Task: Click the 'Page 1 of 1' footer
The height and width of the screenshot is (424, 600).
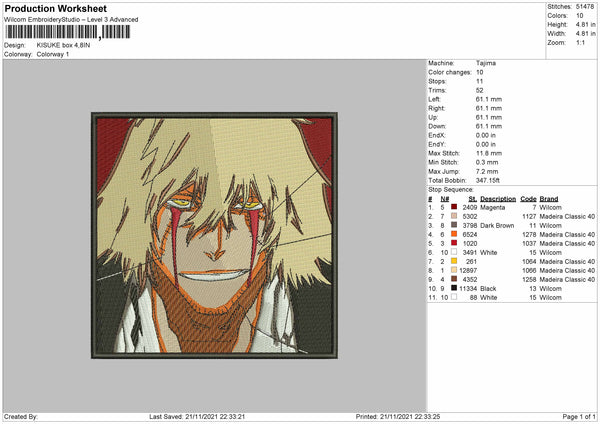Action: (x=579, y=416)
